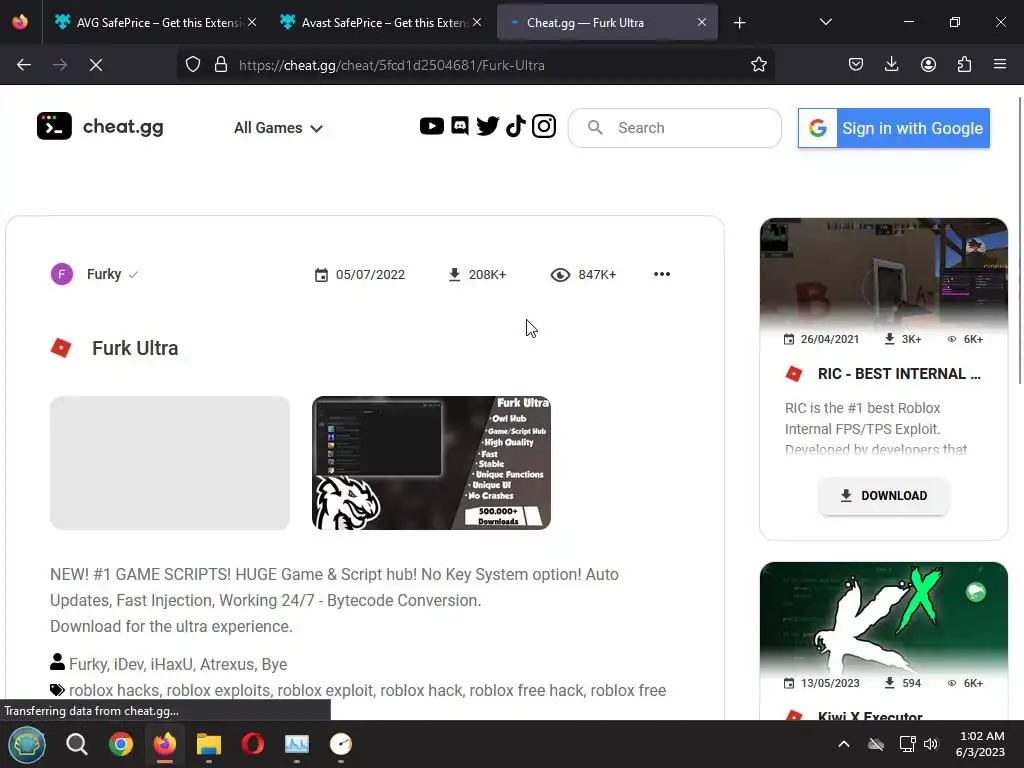View site security padlock info
Screen dimensions: 1024x768
pos(221,65)
